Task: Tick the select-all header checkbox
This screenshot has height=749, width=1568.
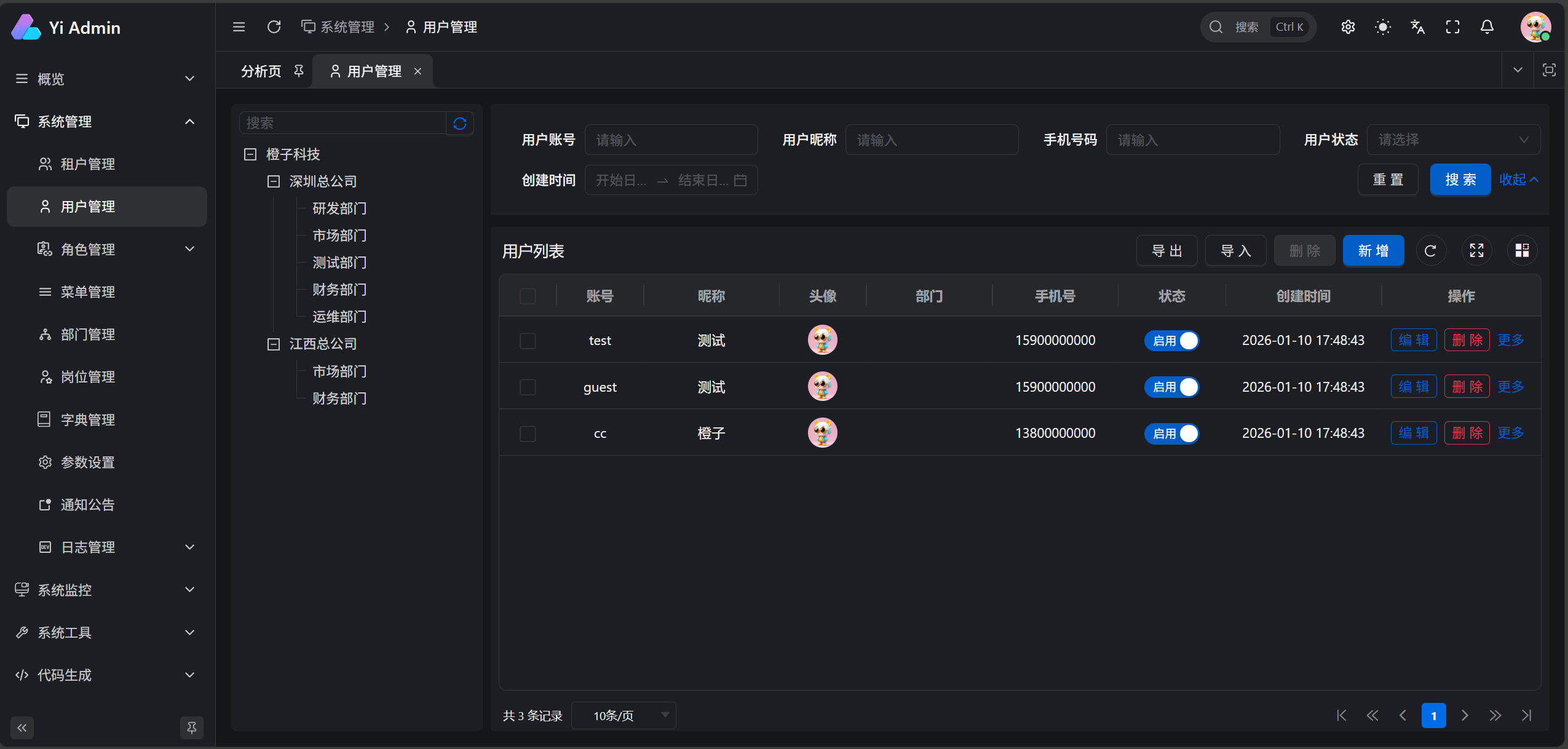Action: 528,296
